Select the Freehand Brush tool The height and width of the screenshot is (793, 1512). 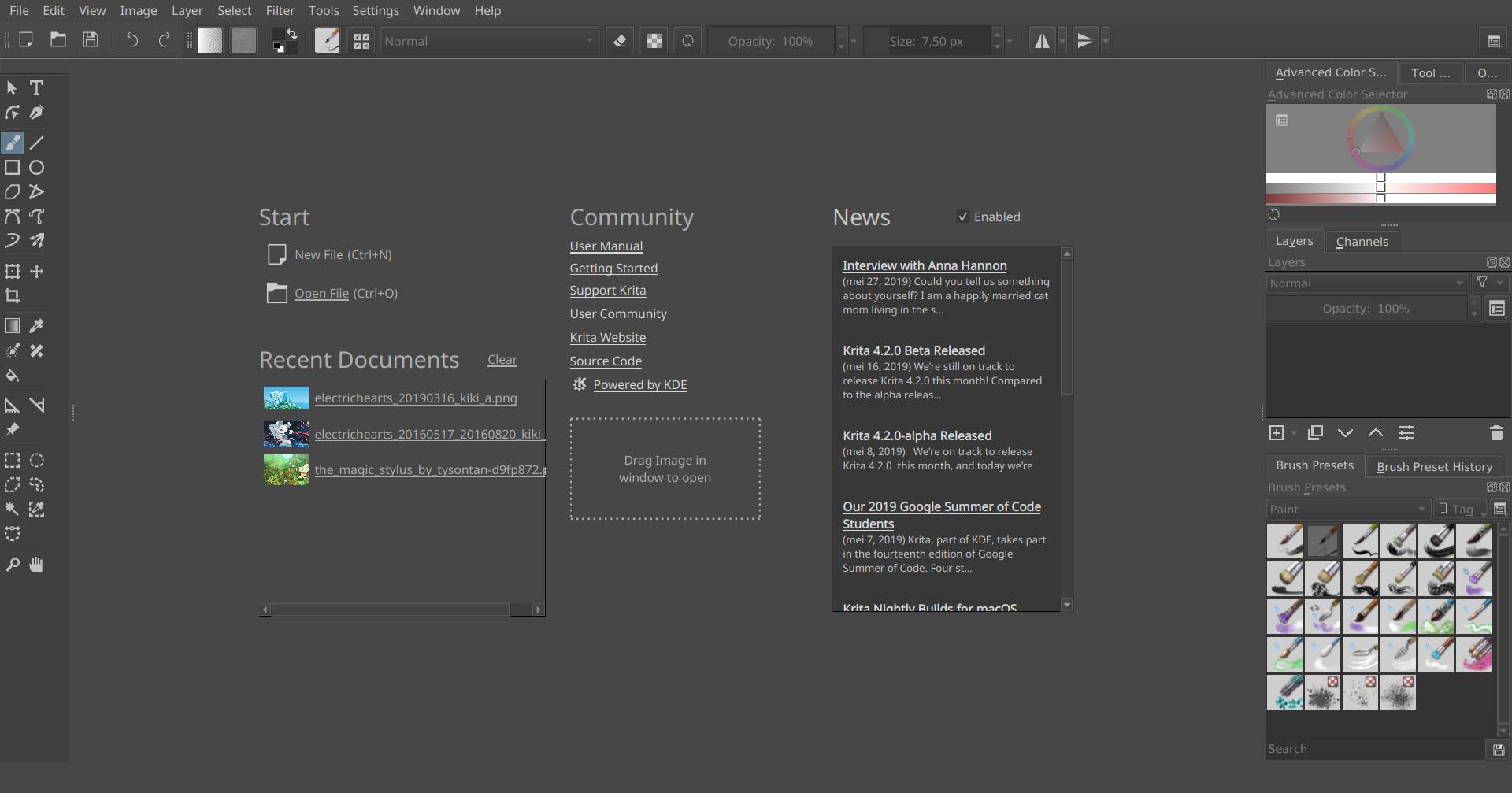[x=12, y=143]
